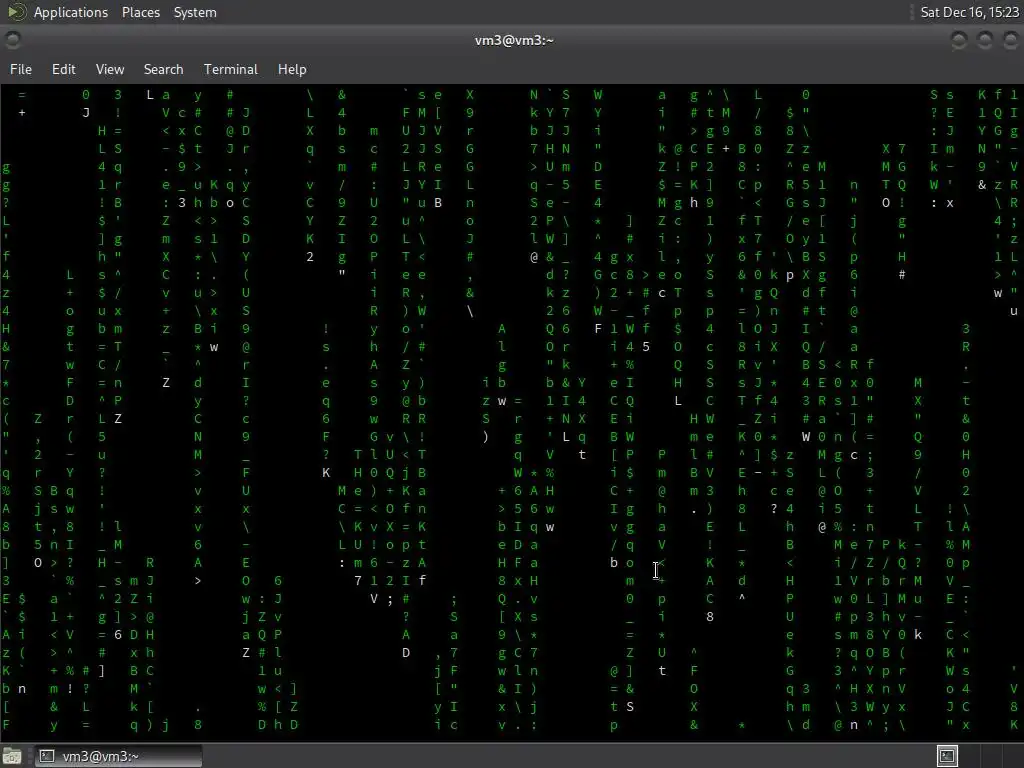Click the show desktop icon in bottom panel
Image resolution: width=1024 pixels, height=768 pixels.
(x=12, y=756)
